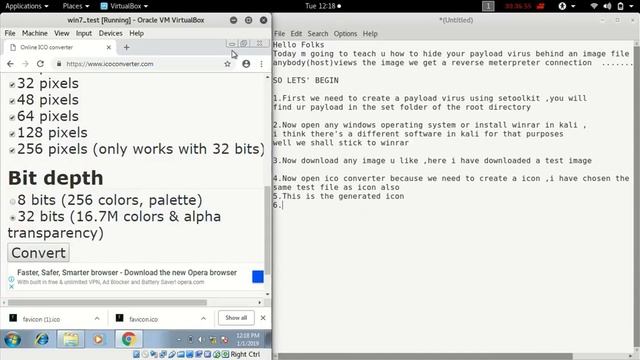Open the Chrome profile account icon

[x=246, y=64]
